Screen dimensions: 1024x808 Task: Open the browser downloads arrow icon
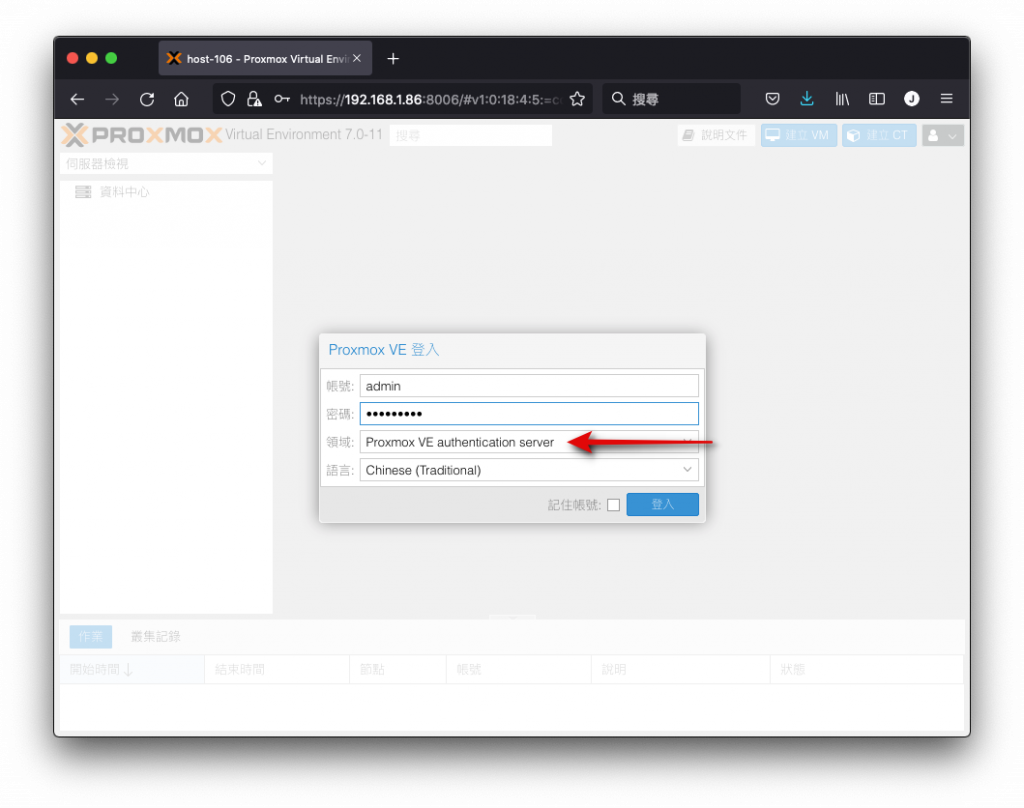click(x=807, y=99)
